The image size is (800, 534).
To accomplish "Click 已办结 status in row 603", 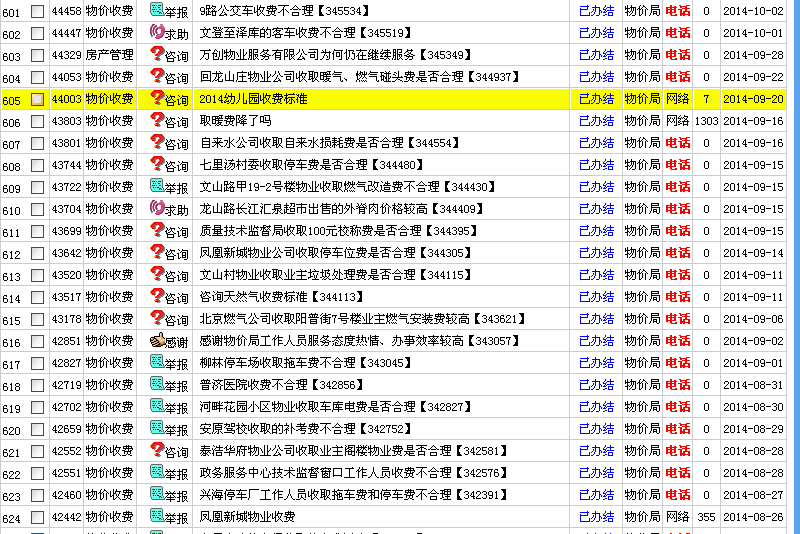I will (597, 55).
